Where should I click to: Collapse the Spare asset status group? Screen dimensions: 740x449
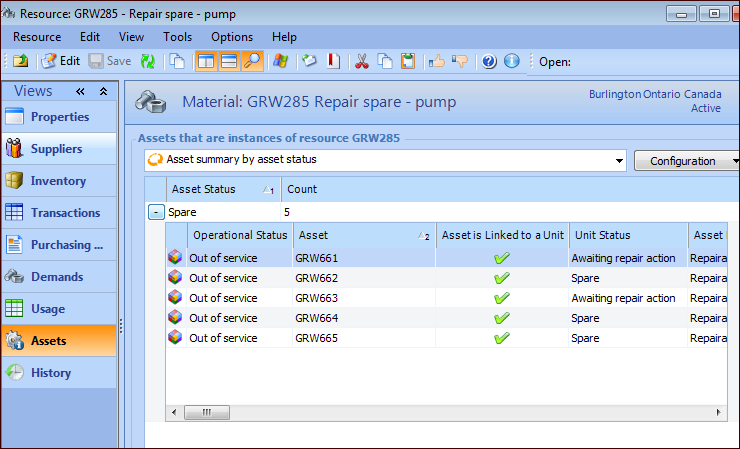(156, 212)
